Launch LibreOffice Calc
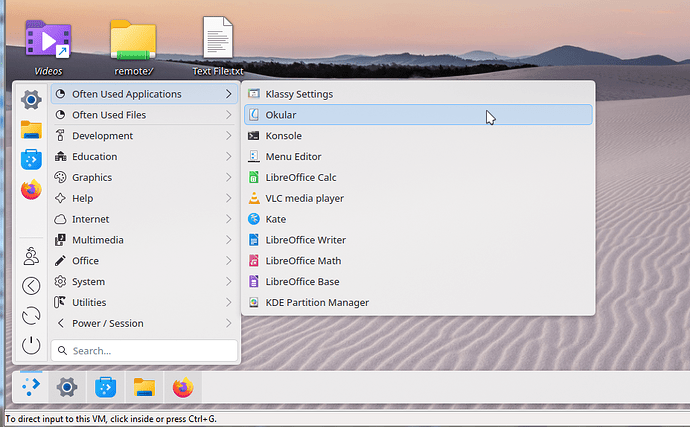Viewport: 690px width, 427px height. [418, 177]
